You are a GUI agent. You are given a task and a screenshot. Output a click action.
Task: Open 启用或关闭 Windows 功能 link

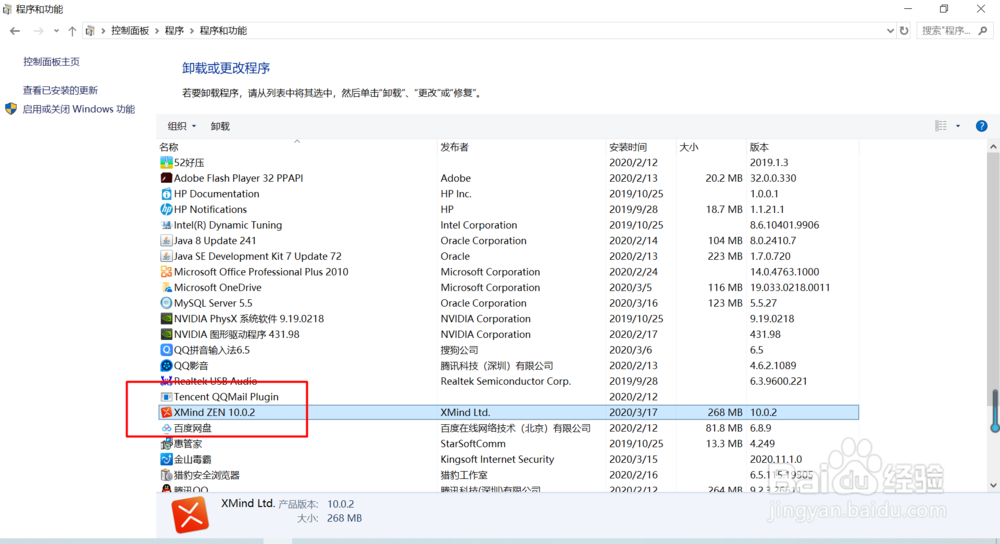tap(78, 109)
